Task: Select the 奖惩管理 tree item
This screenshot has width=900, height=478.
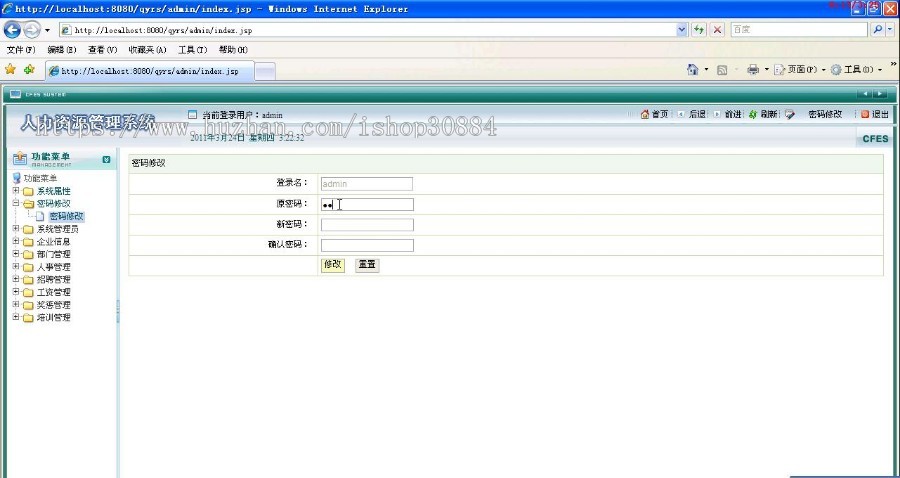Action: [53, 305]
